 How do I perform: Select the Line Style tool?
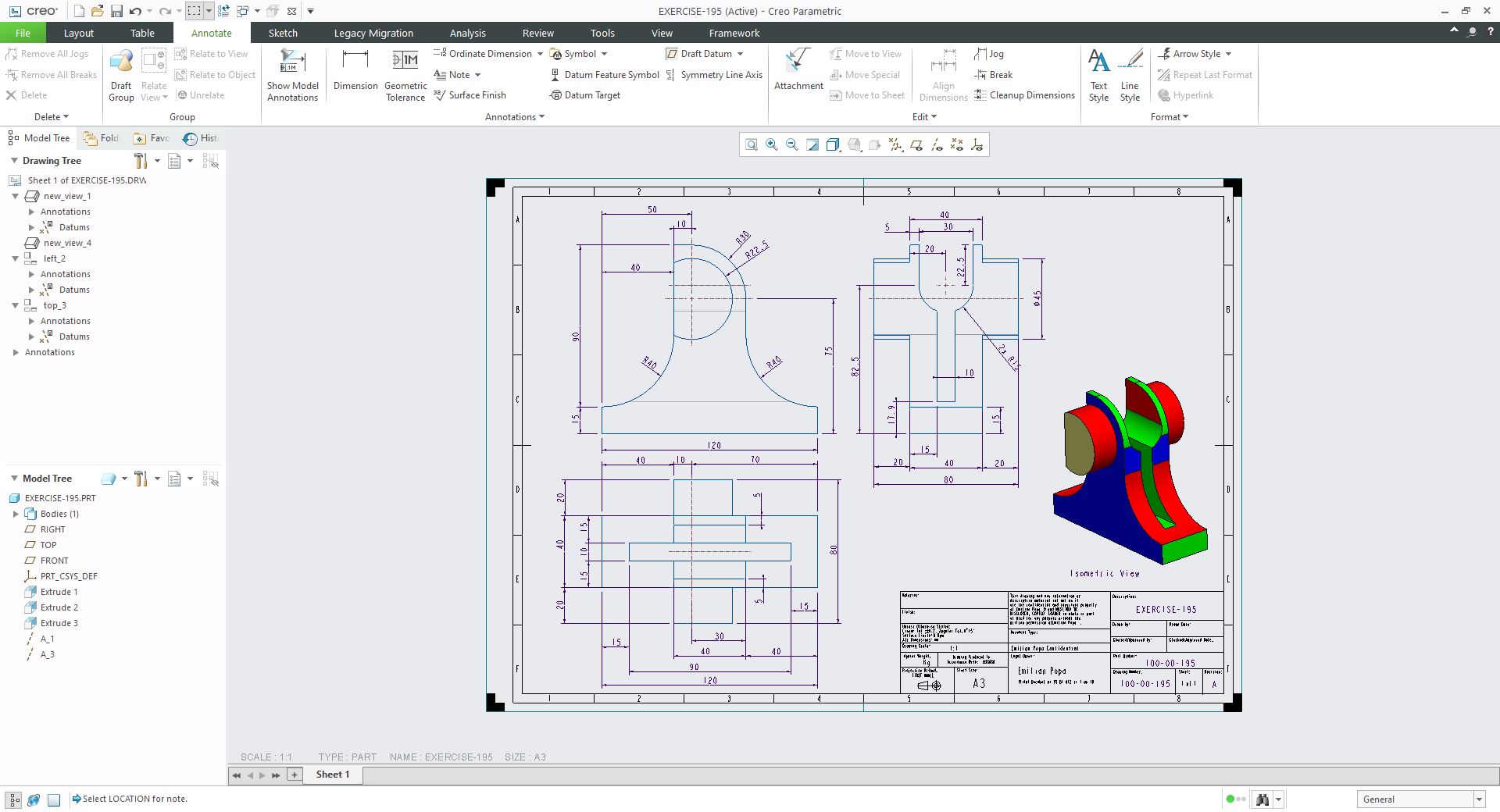(1130, 75)
